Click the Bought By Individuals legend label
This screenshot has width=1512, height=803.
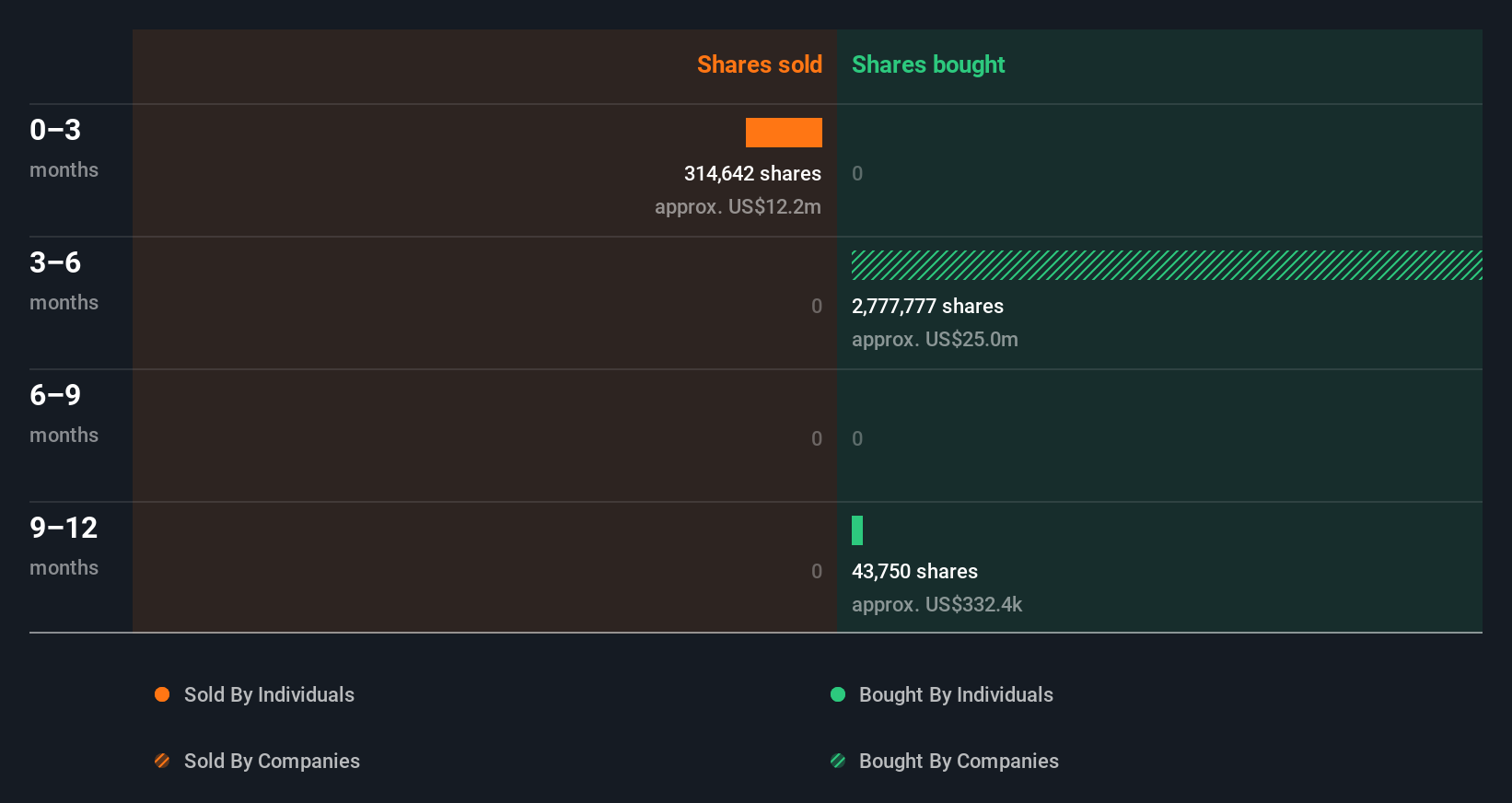[956, 694]
